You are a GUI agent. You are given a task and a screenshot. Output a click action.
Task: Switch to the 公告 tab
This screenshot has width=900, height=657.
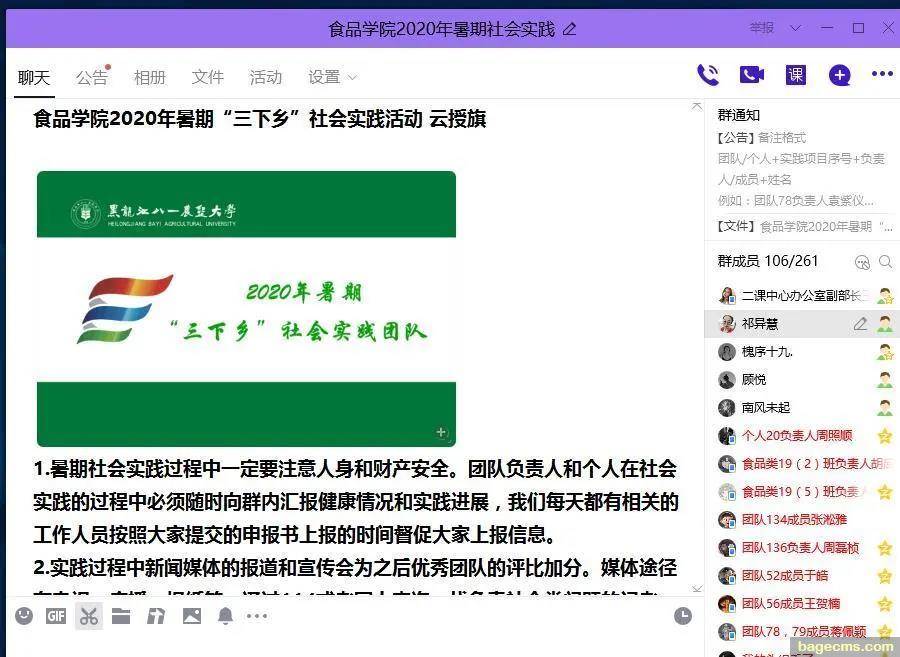pos(91,77)
